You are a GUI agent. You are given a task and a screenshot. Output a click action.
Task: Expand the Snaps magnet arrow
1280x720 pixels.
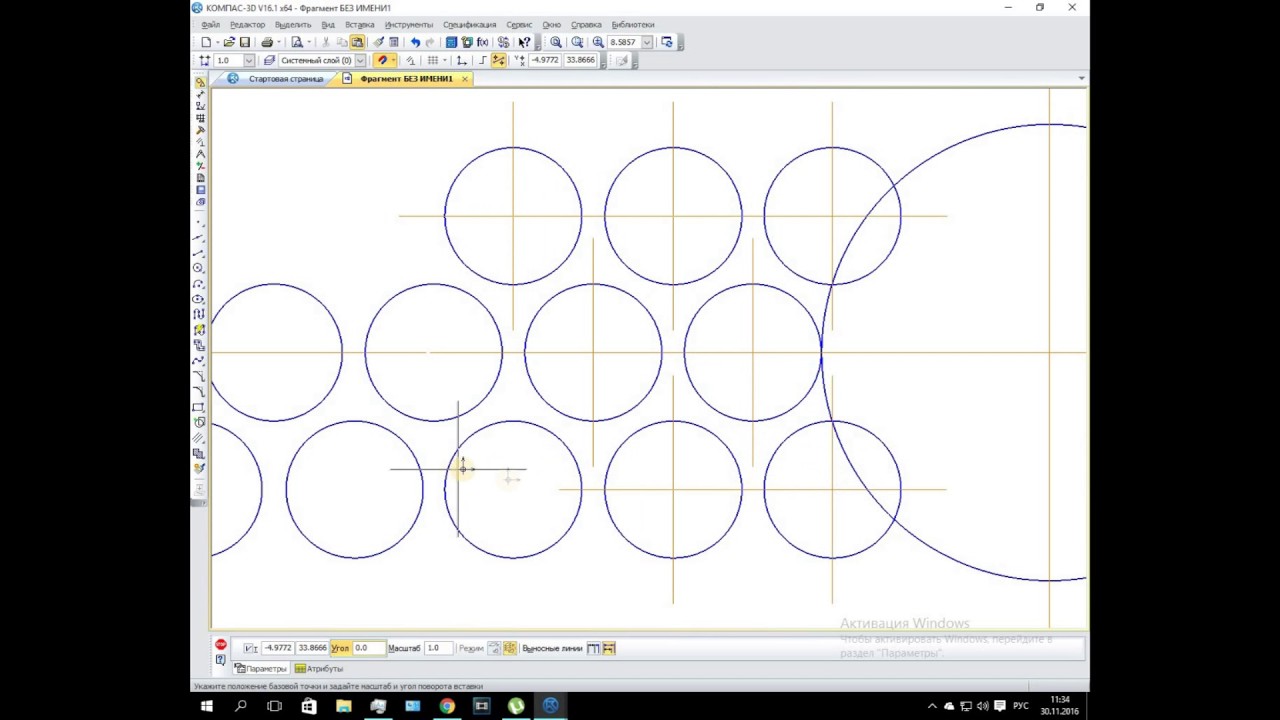pyautogui.click(x=393, y=60)
